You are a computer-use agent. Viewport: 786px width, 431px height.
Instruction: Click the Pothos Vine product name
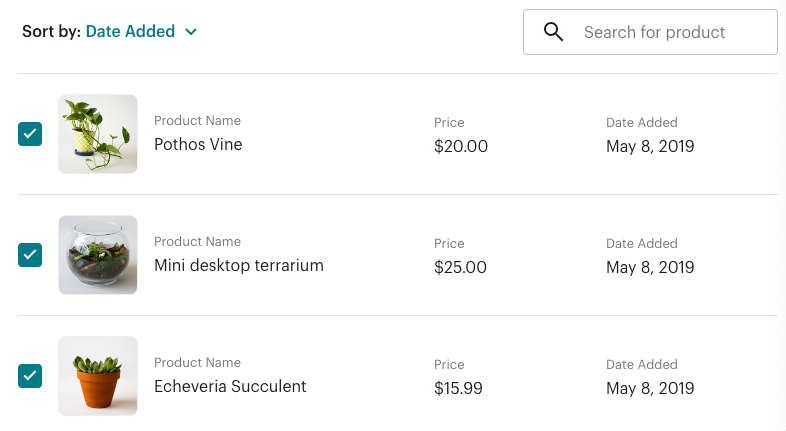coord(198,144)
